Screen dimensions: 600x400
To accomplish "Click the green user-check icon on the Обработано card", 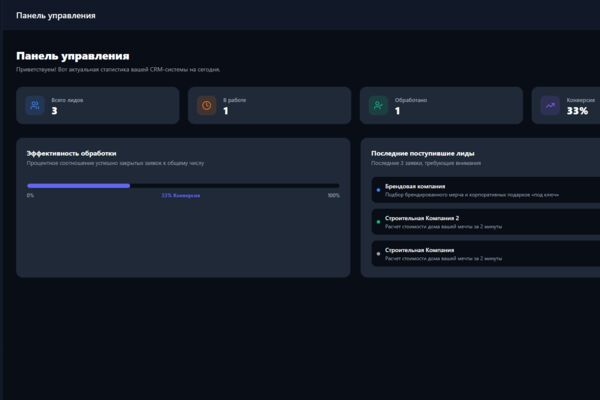I will [x=378, y=105].
